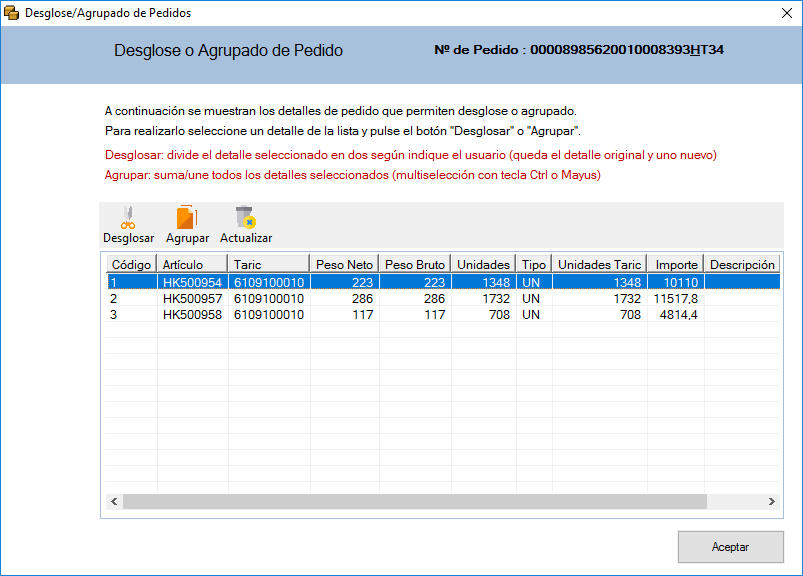
Task: Click the Peso Neto column header
Action: 344,265
